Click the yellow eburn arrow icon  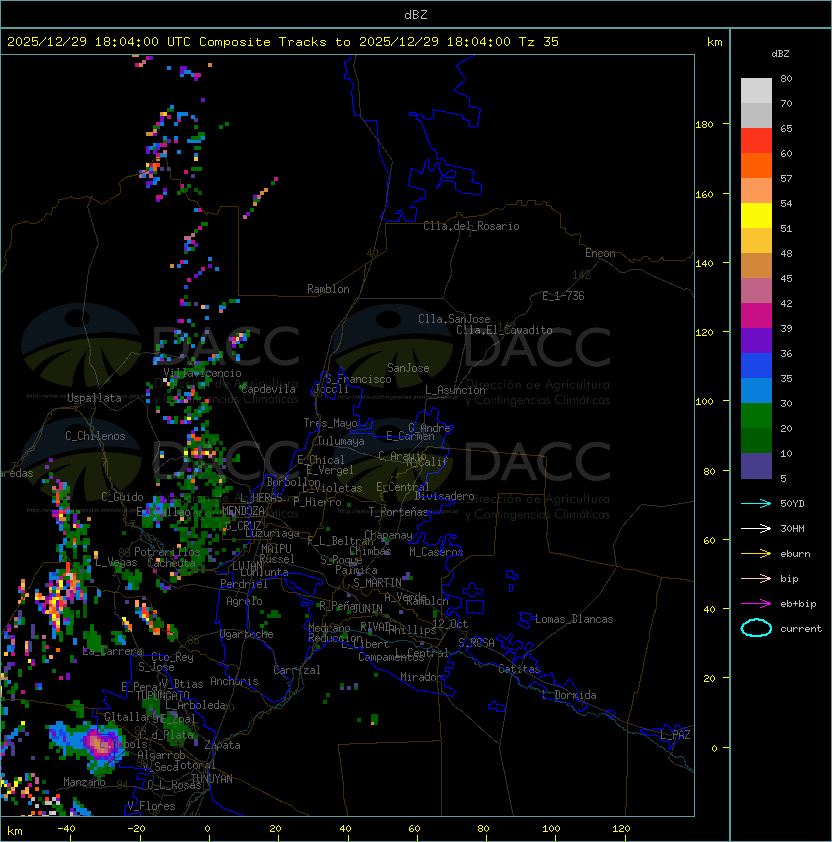[756, 554]
